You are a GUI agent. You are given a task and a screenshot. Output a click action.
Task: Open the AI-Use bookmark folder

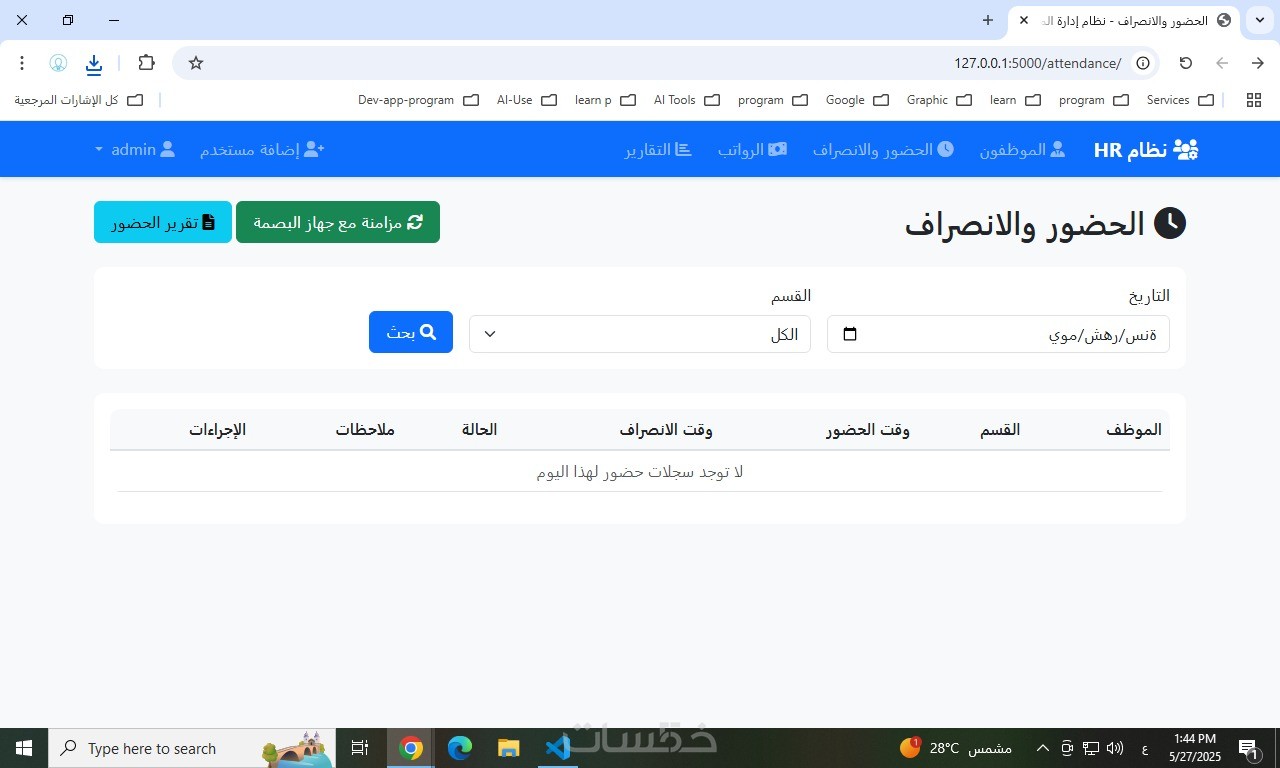(x=526, y=100)
